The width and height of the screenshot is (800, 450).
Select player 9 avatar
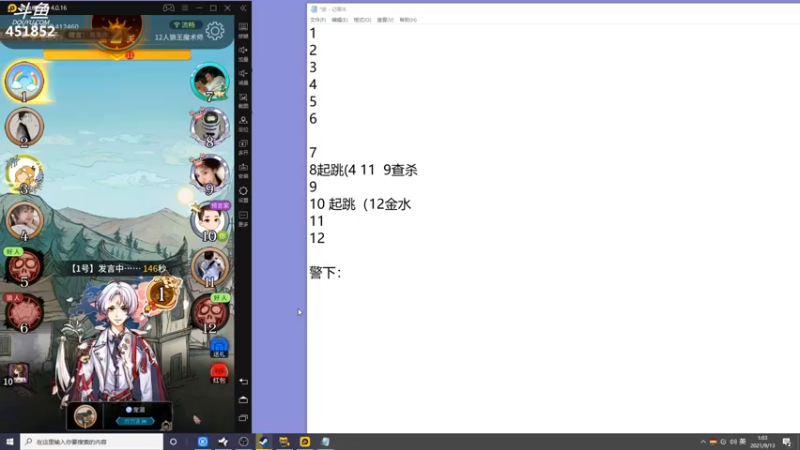pyautogui.click(x=209, y=174)
